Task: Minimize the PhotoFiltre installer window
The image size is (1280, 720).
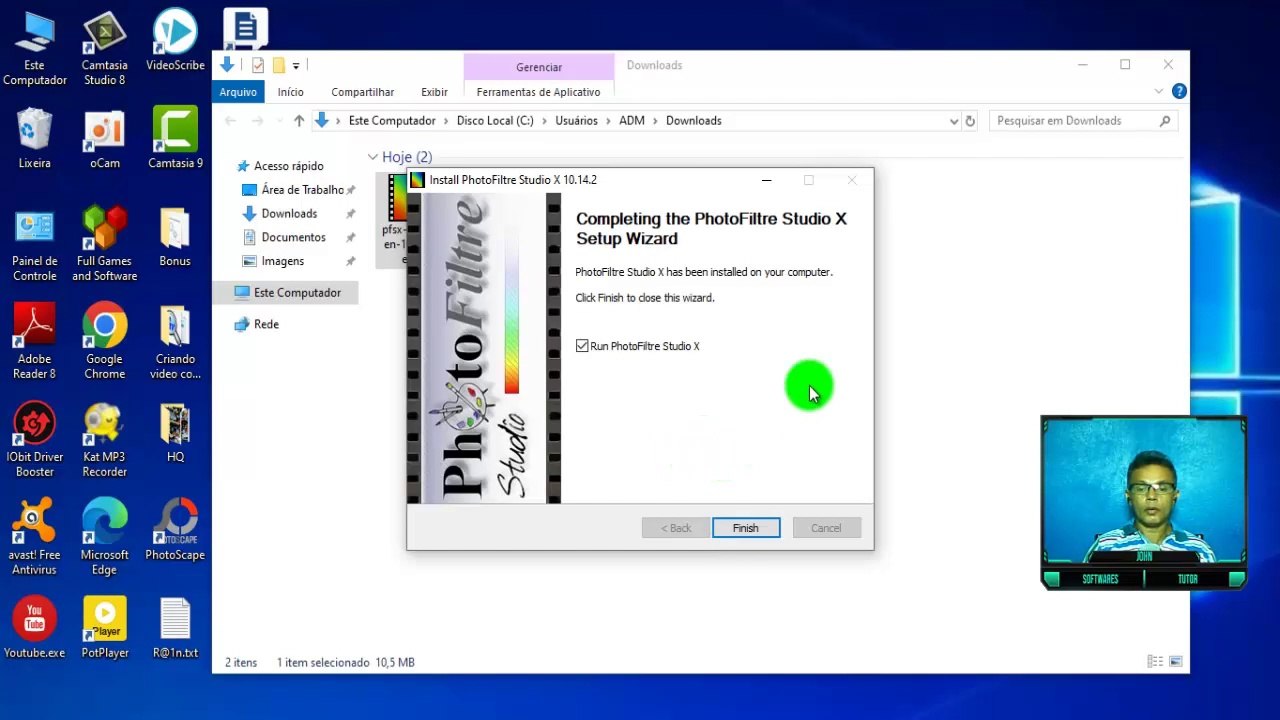Action: [x=766, y=180]
